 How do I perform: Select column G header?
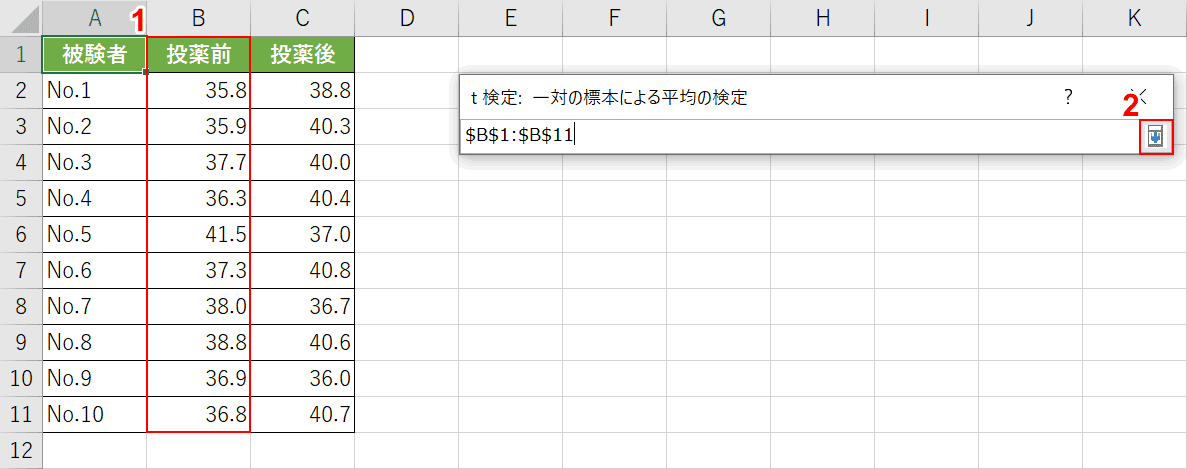[x=718, y=17]
